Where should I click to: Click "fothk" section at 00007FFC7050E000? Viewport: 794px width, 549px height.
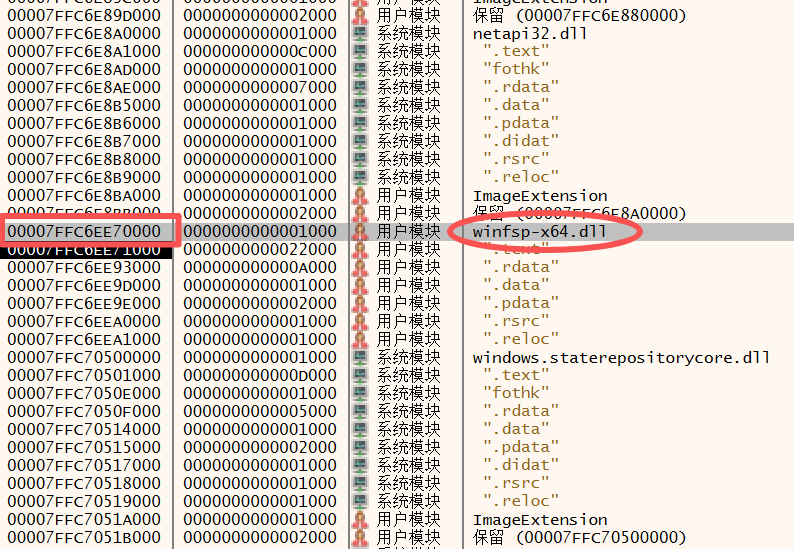point(515,393)
